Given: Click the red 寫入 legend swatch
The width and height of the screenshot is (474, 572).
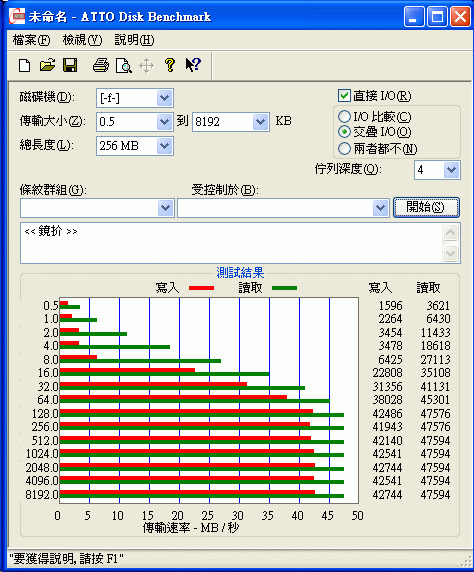Looking at the screenshot, I should pyautogui.click(x=201, y=288).
